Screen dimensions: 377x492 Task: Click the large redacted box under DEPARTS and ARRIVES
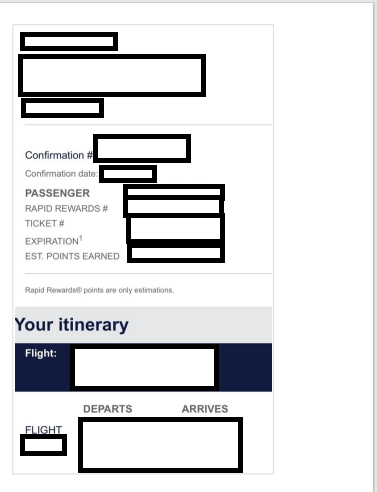pos(160,445)
